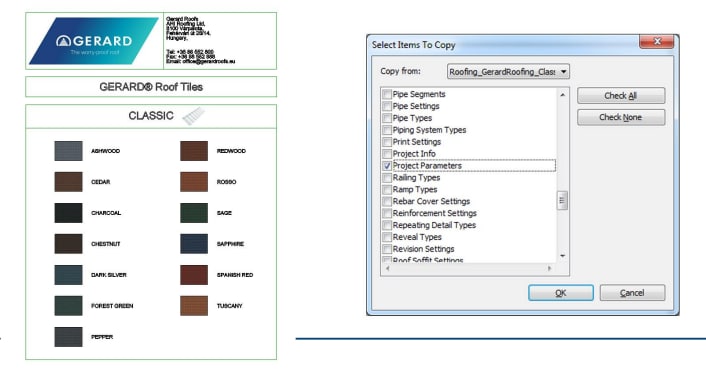The image size is (706, 391).
Task: Enable the Revision Settings checkbox
Action: 387,249
